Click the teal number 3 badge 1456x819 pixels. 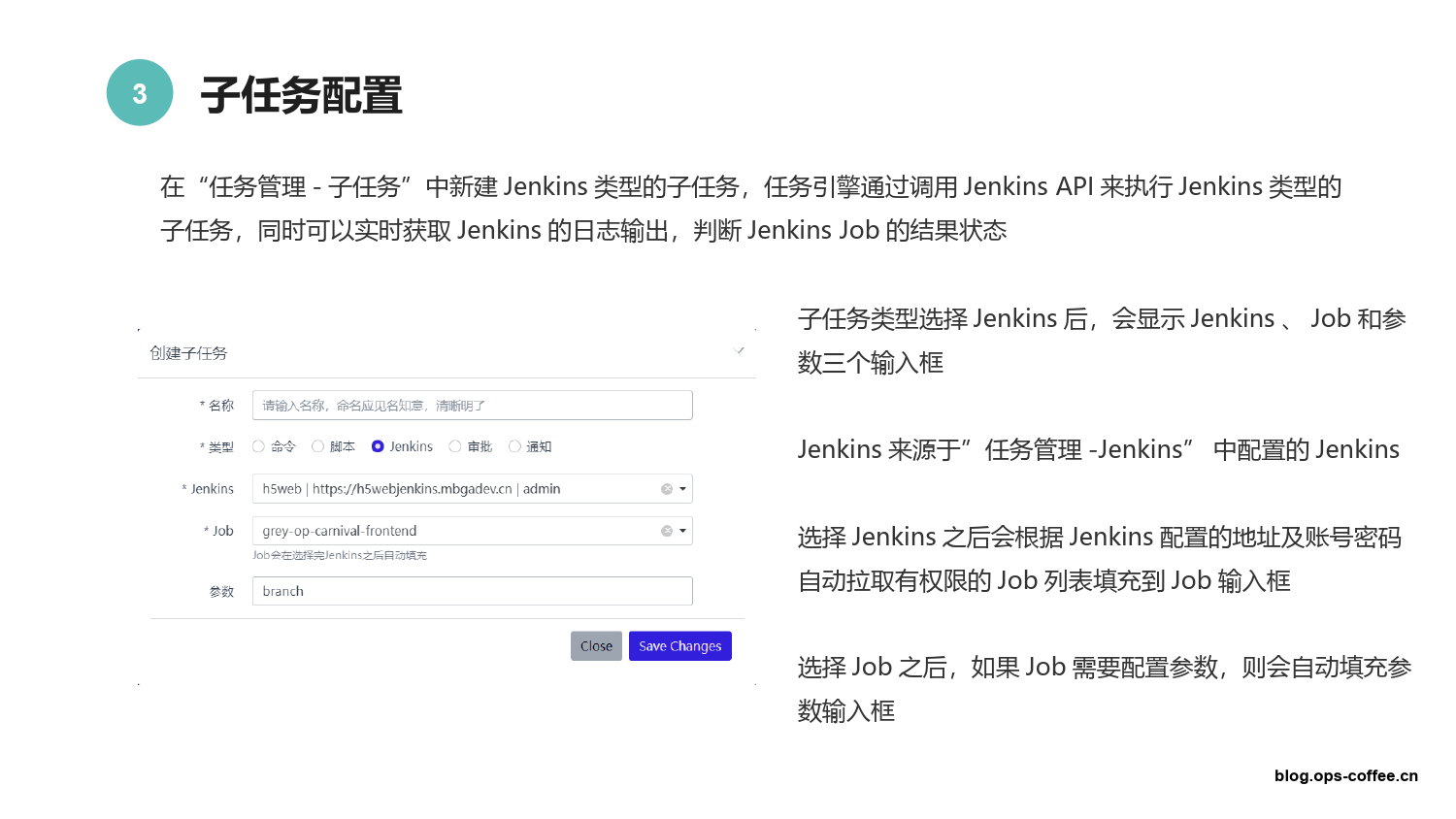[x=140, y=93]
